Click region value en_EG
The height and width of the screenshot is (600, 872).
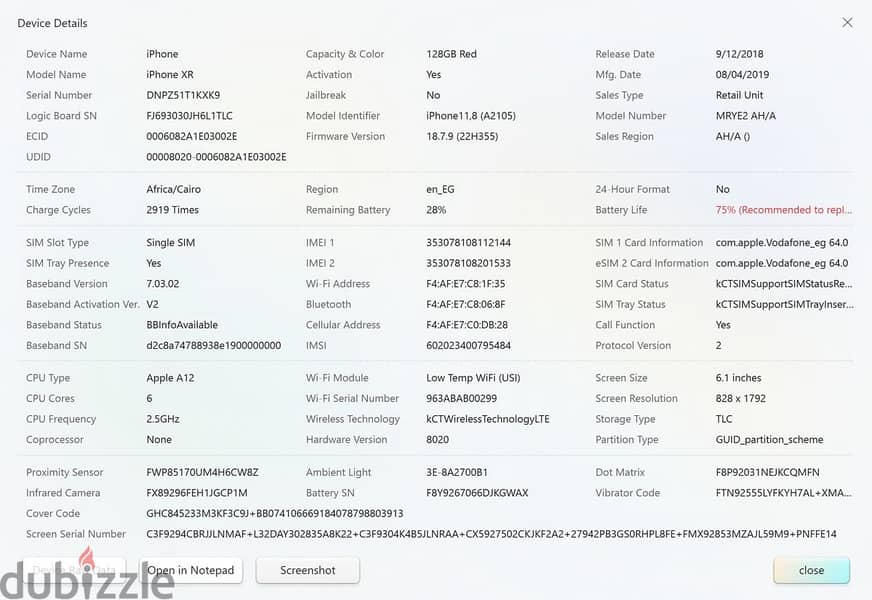440,189
